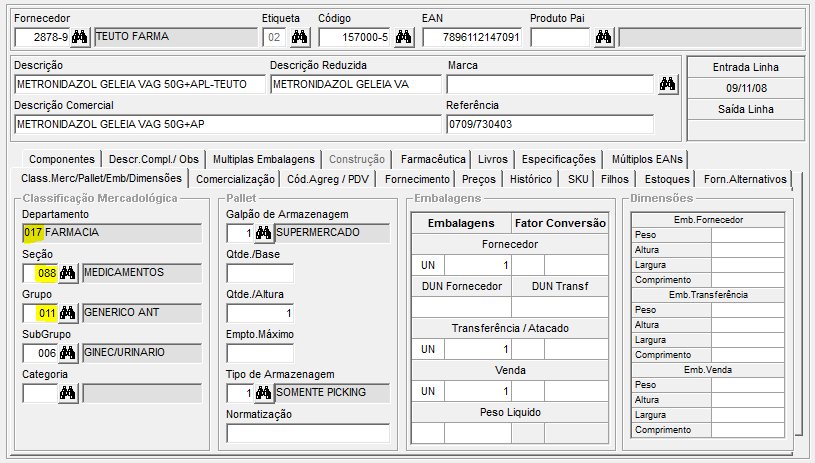Click the EAN field 7896112147091

click(472, 37)
